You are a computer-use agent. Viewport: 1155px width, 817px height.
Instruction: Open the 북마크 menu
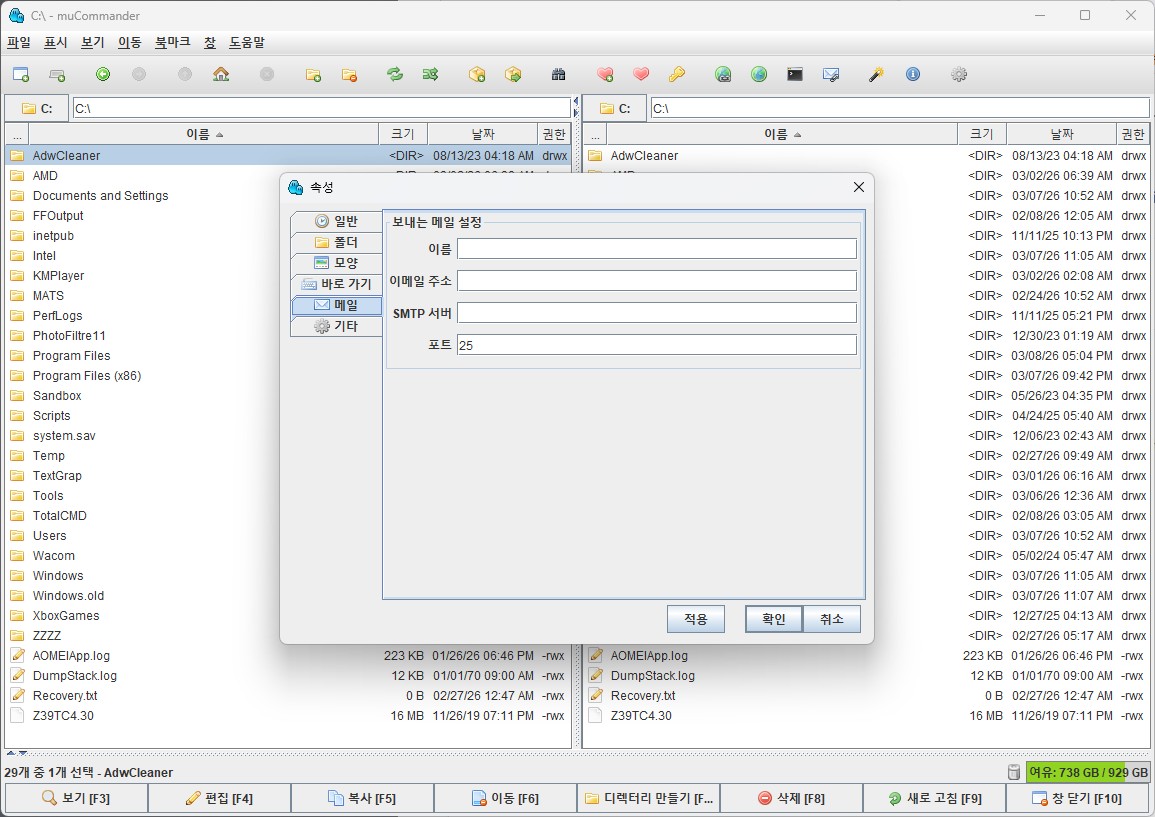point(172,43)
